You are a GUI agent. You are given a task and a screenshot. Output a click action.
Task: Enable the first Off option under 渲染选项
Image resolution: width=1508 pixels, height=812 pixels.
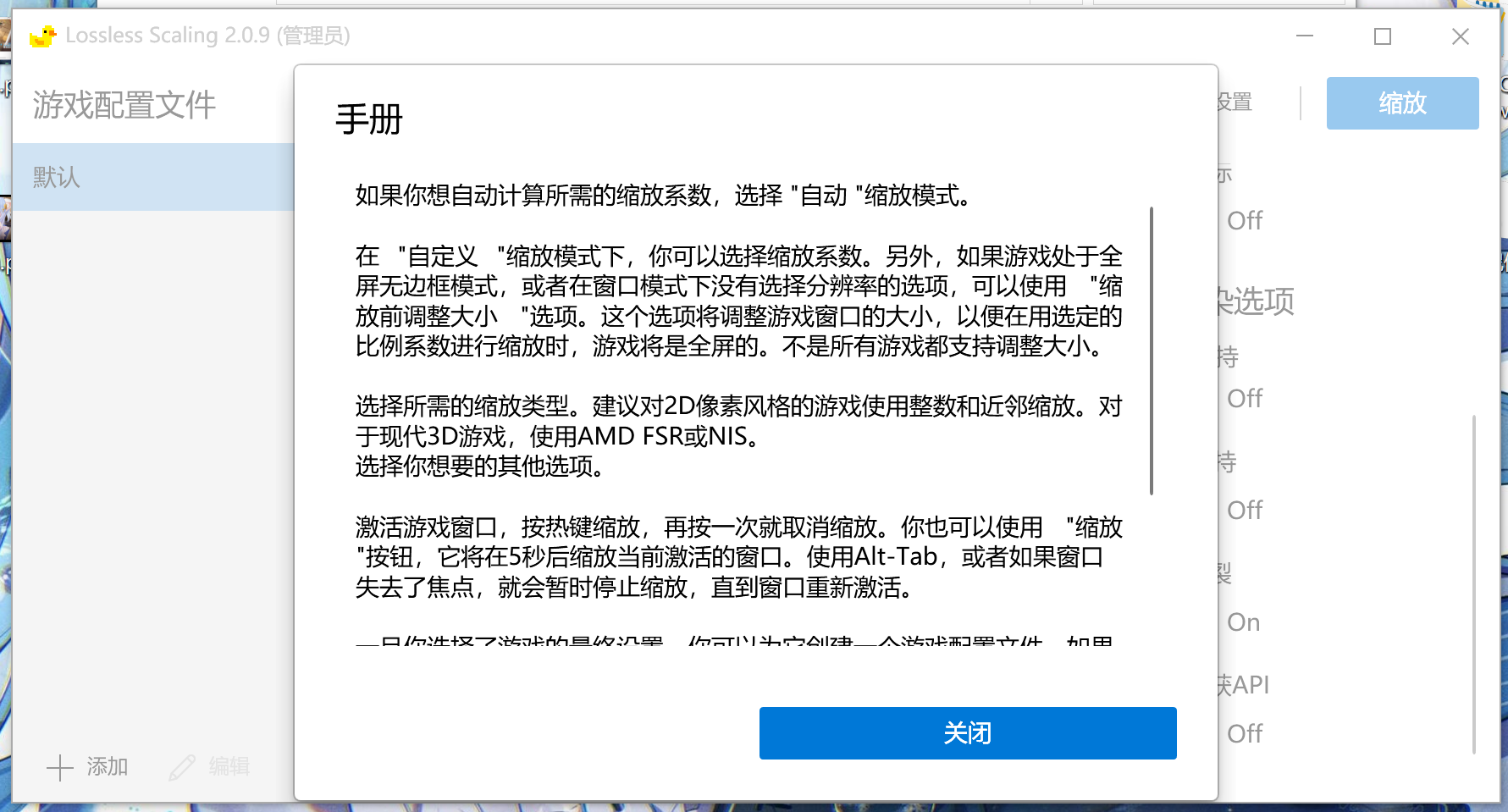(x=1244, y=398)
